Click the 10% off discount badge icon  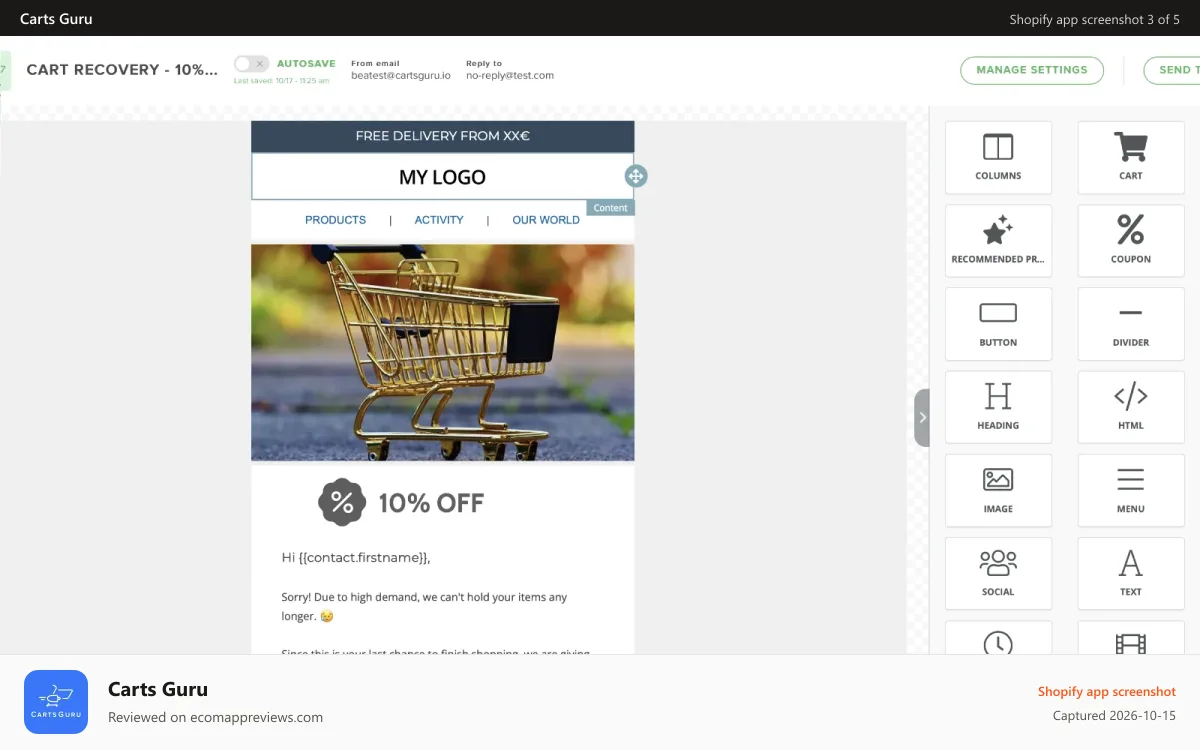(x=342, y=502)
